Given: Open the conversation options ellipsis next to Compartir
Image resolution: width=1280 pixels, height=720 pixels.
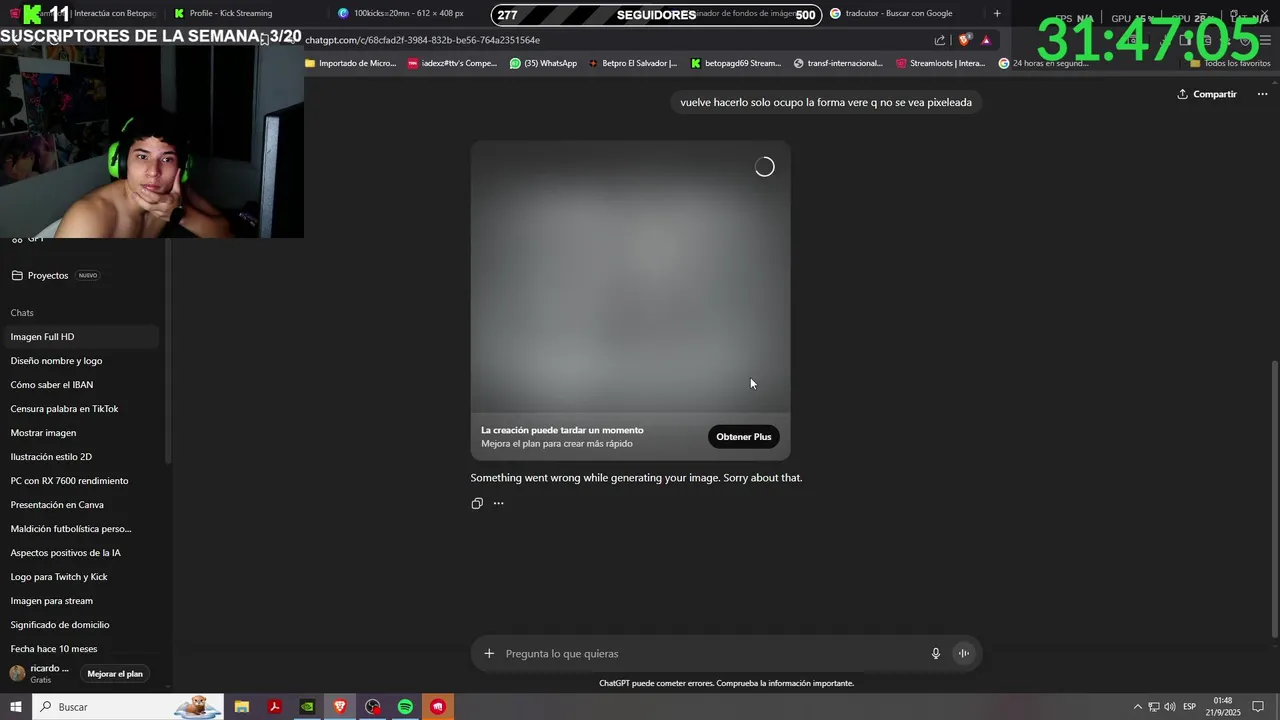Looking at the screenshot, I should (x=1262, y=94).
